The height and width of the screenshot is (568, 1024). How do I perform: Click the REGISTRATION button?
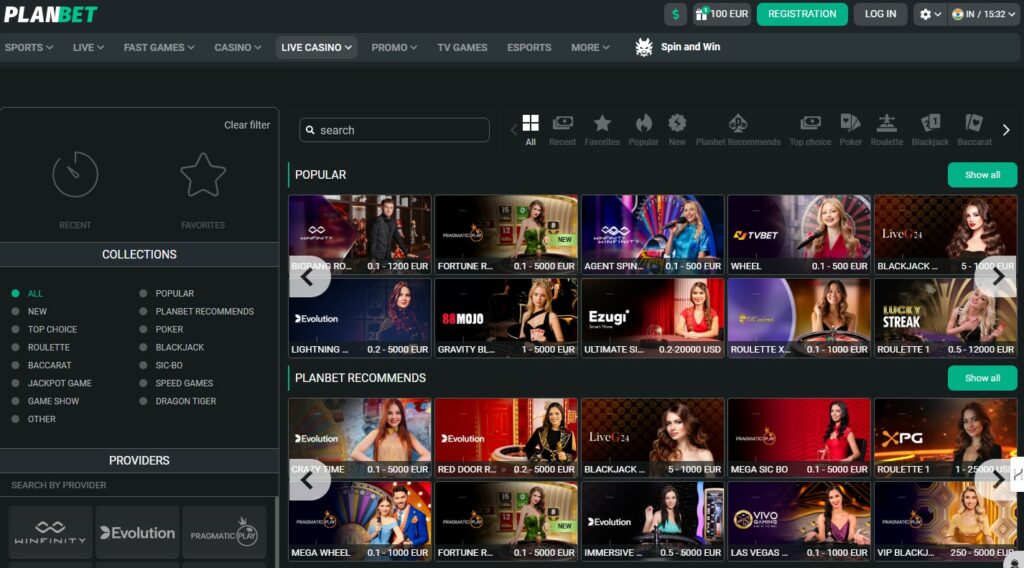tap(802, 14)
